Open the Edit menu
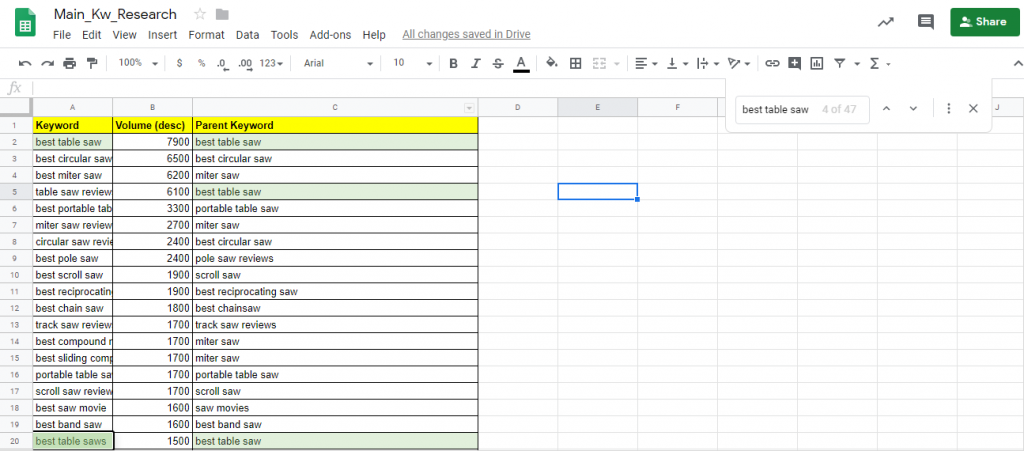 pyautogui.click(x=91, y=35)
